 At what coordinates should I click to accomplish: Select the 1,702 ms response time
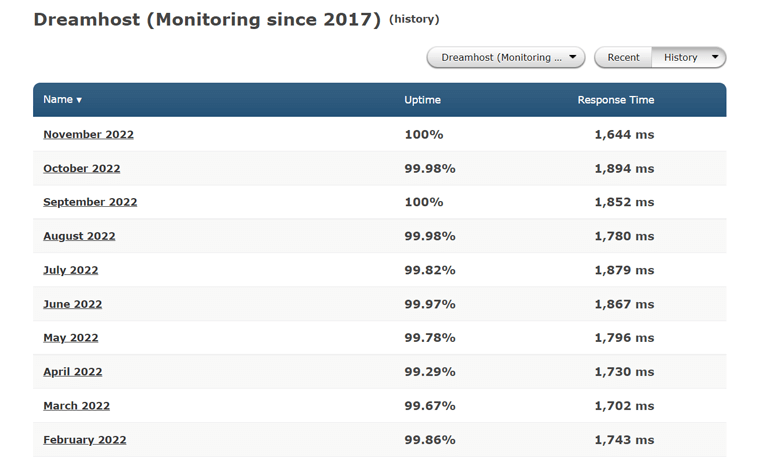point(624,406)
